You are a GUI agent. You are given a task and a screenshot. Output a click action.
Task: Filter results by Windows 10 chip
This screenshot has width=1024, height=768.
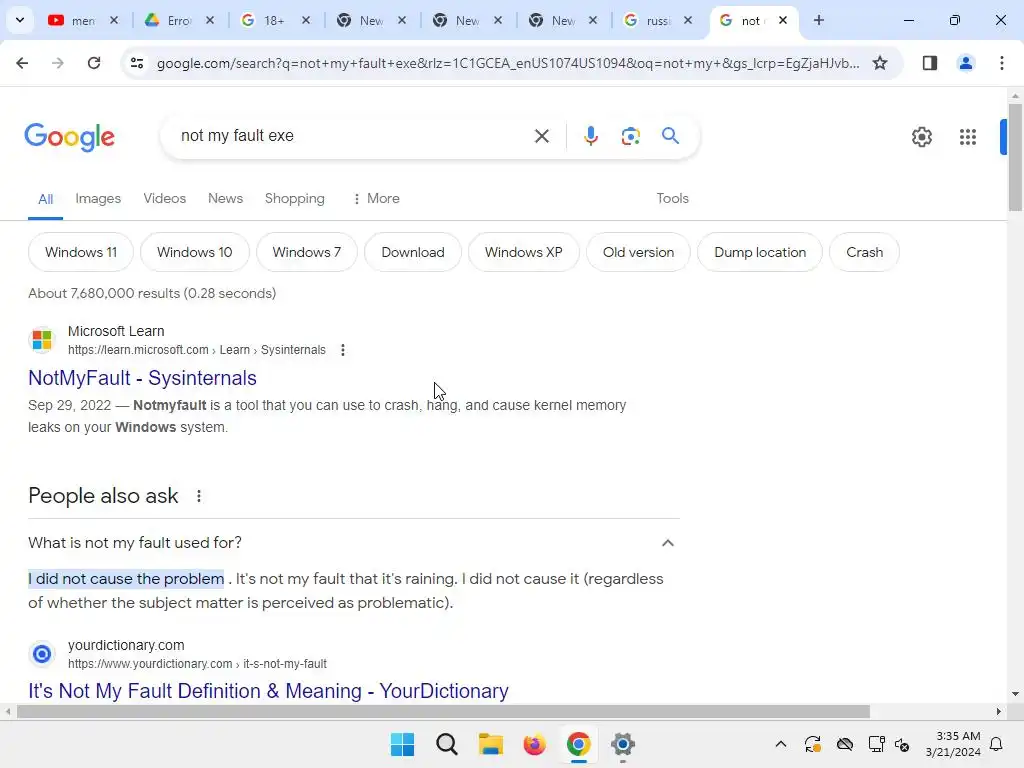[x=195, y=253]
